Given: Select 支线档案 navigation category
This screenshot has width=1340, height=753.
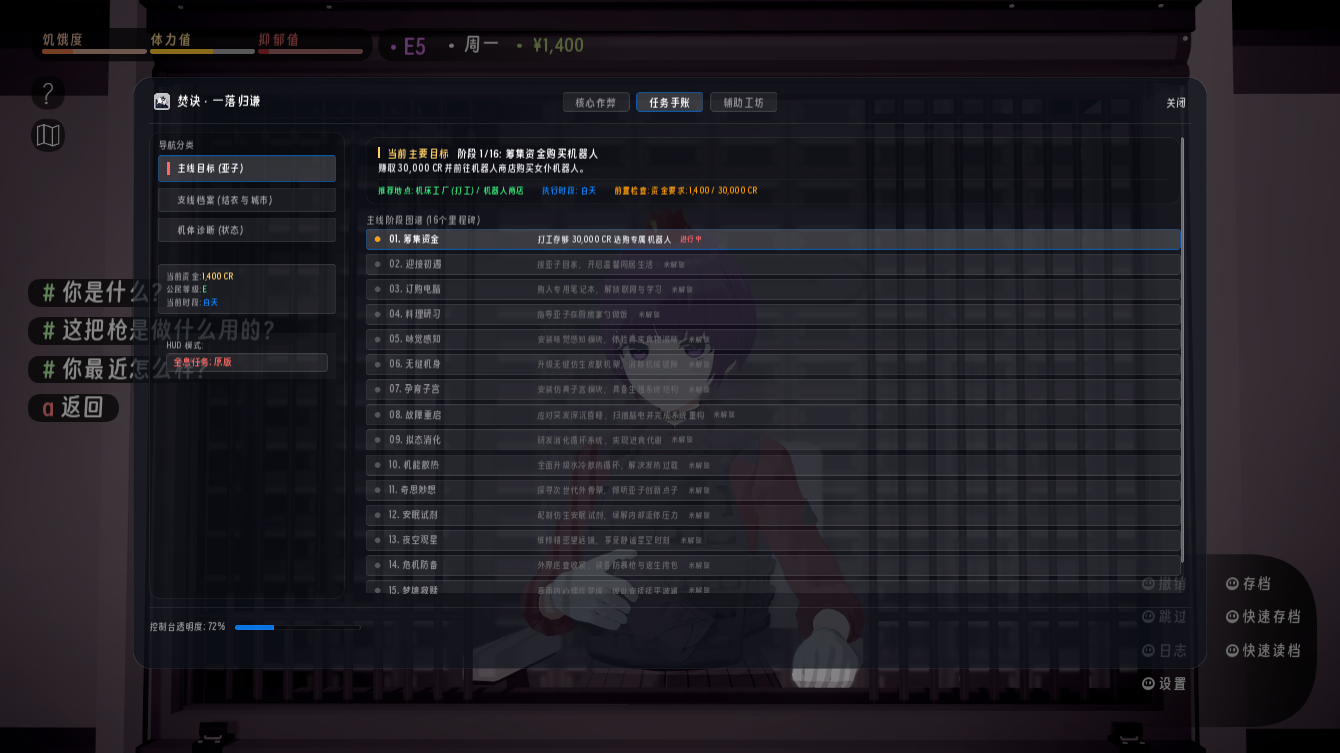Looking at the screenshot, I should click(x=247, y=200).
